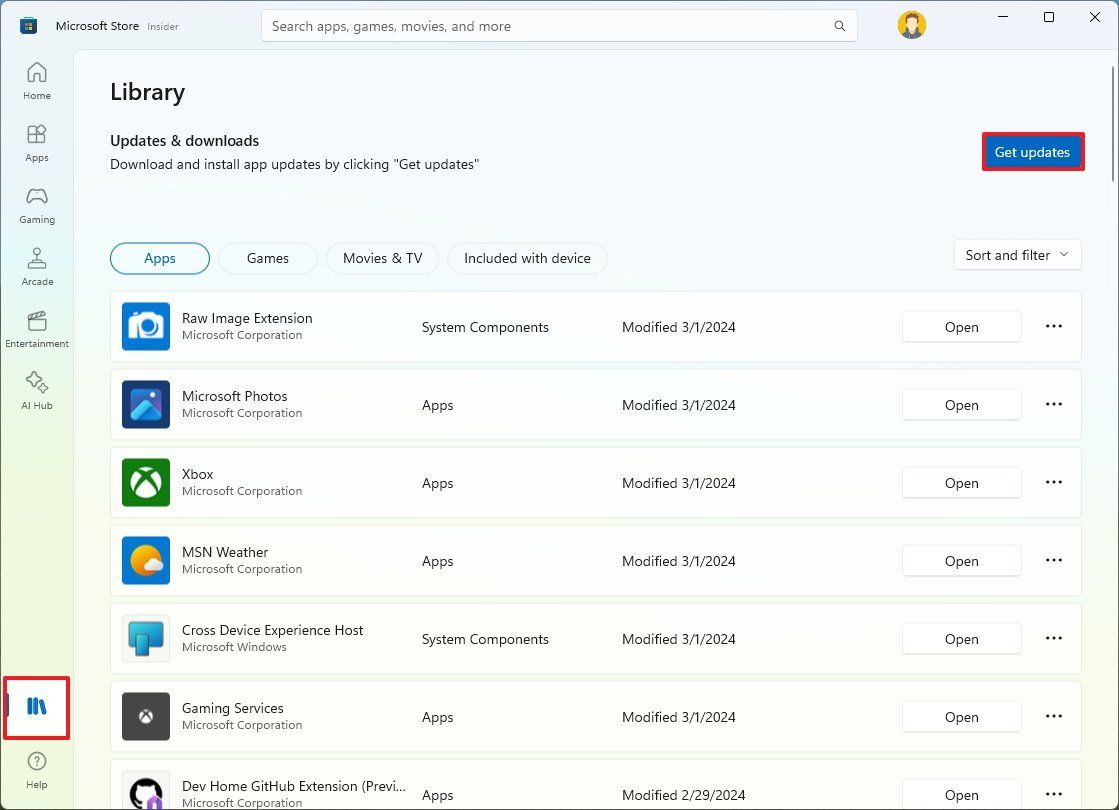Select the Movies & TV filter
1119x810 pixels.
(381, 258)
